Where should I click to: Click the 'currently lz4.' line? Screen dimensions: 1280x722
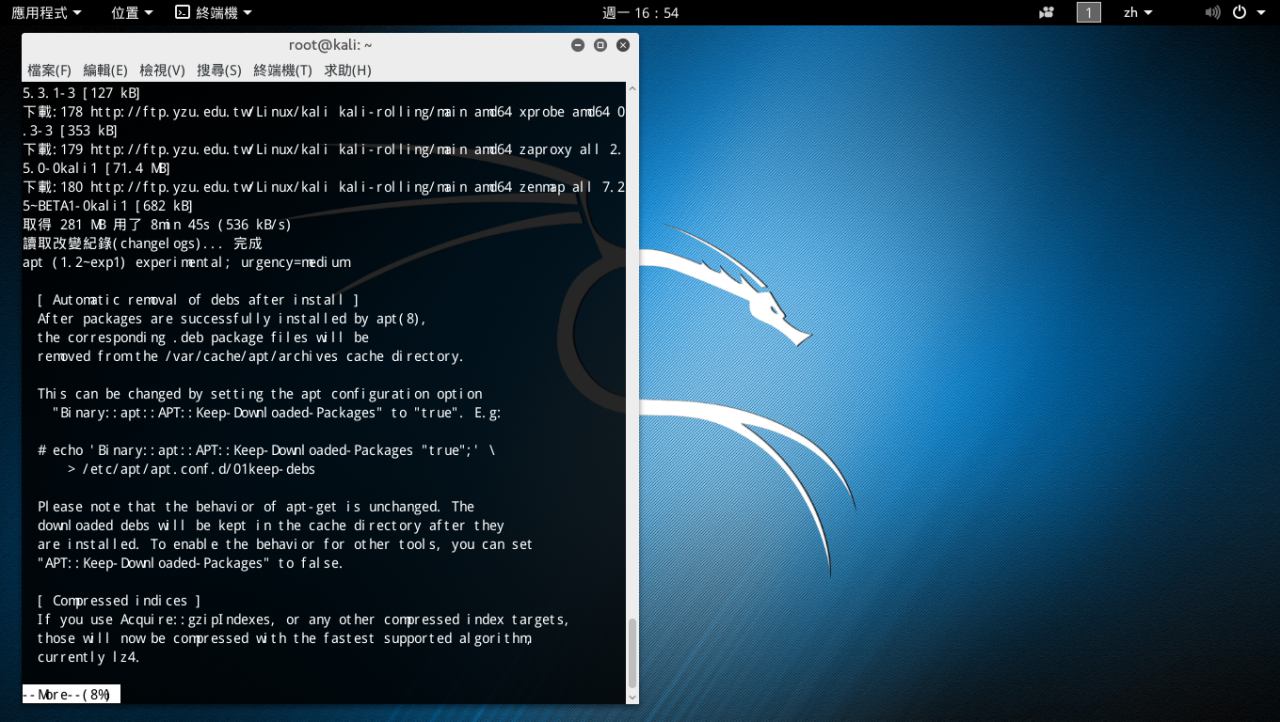89,658
